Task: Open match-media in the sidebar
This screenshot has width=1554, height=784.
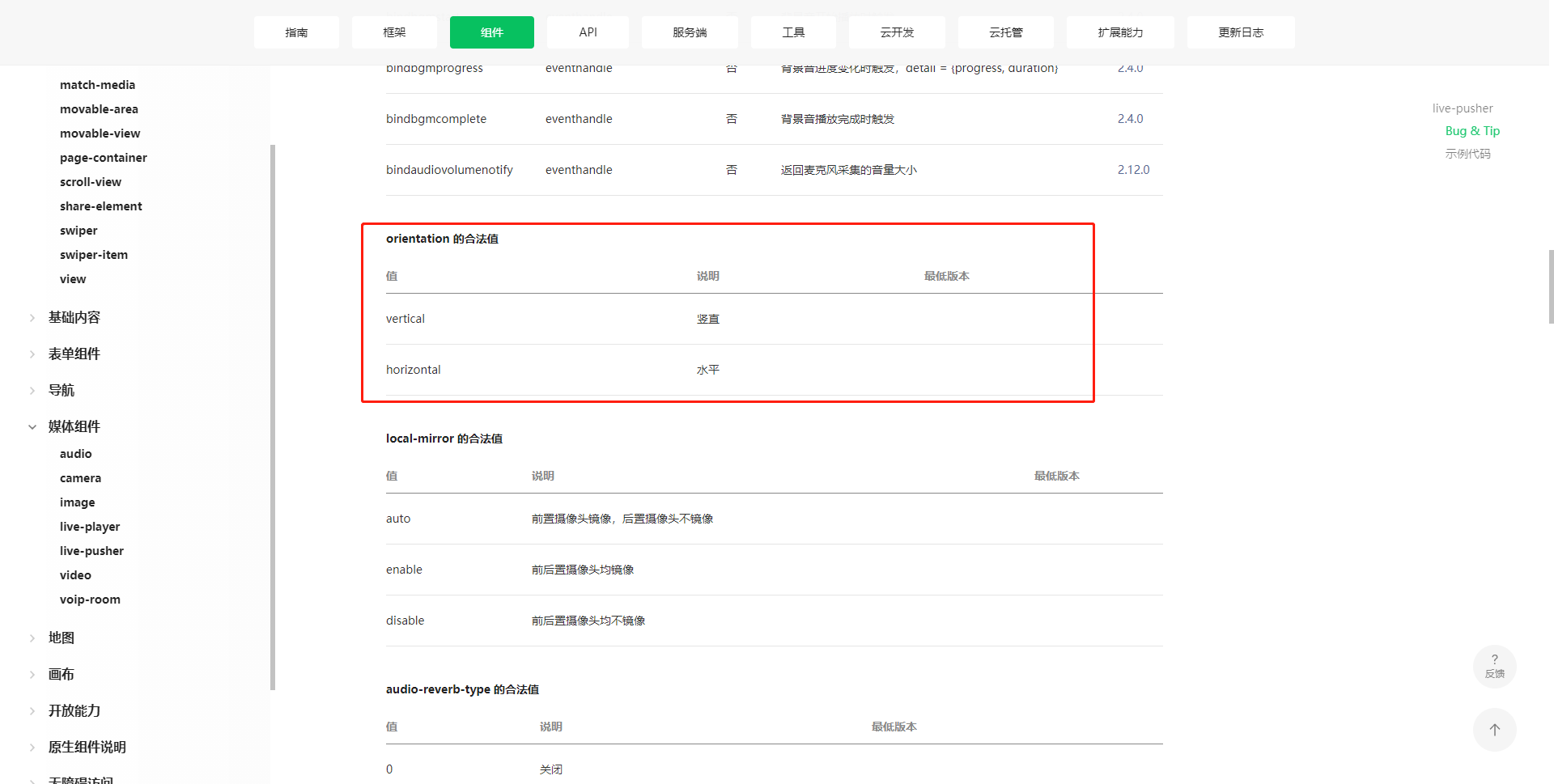Action: pyautogui.click(x=97, y=85)
